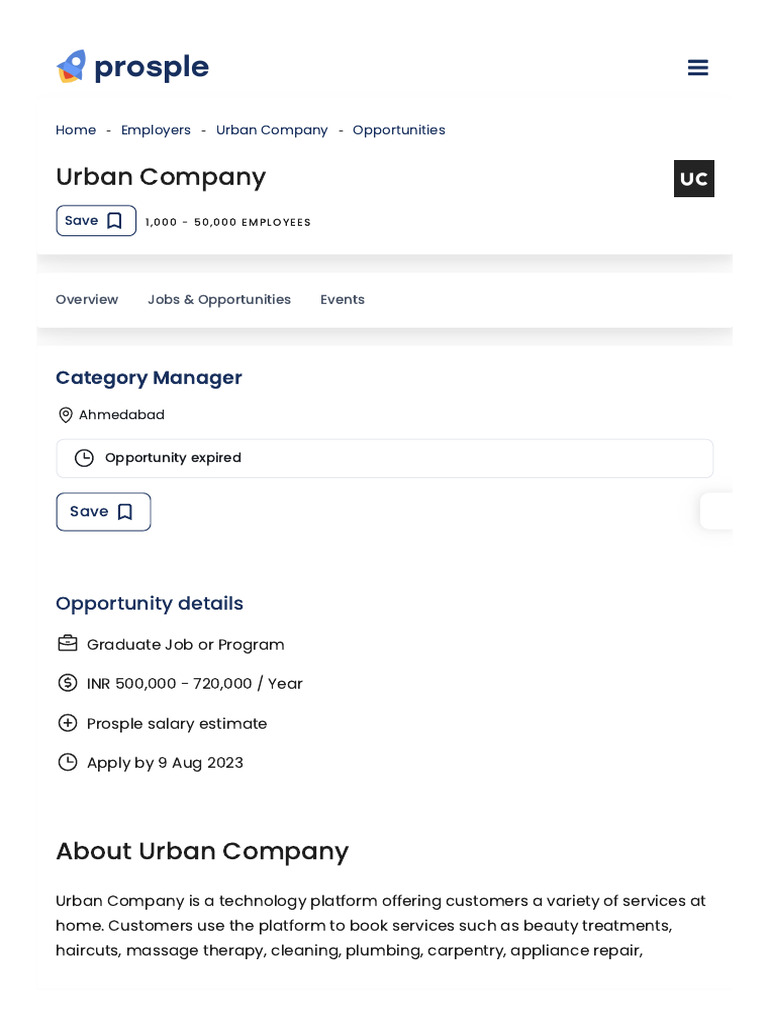Click the Category Manager job title
Image resolution: width=768 pixels, height=1024 pixels.
149,378
